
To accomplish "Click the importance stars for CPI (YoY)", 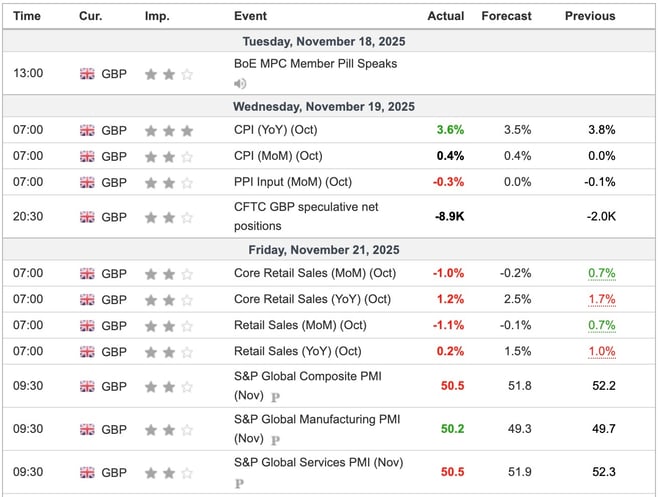I will pyautogui.click(x=168, y=130).
